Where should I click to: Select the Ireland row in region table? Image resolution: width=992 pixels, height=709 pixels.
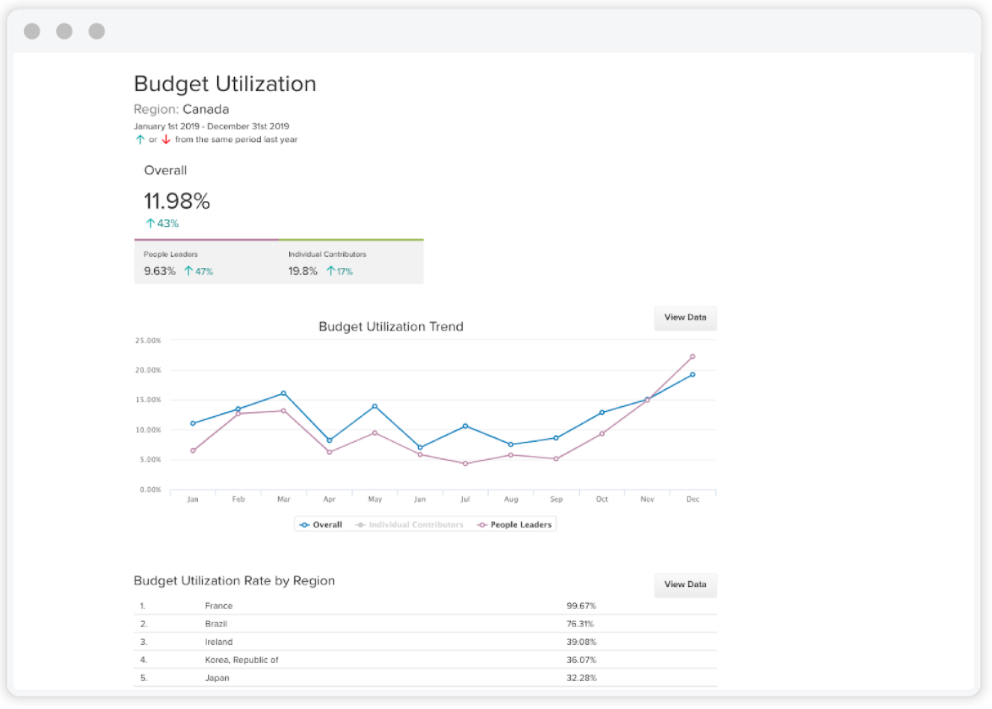coord(425,642)
